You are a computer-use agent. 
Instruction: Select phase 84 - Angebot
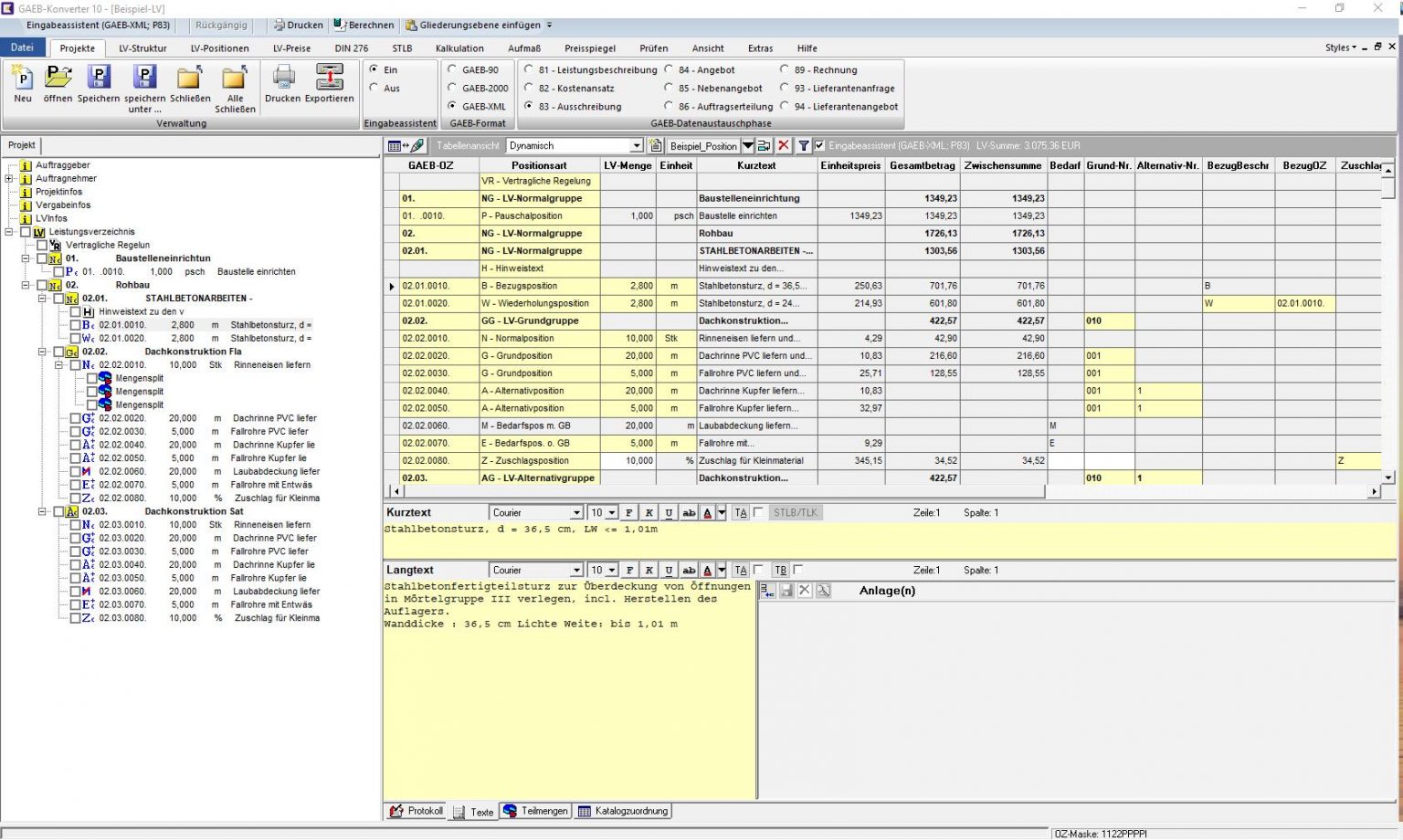tap(670, 69)
